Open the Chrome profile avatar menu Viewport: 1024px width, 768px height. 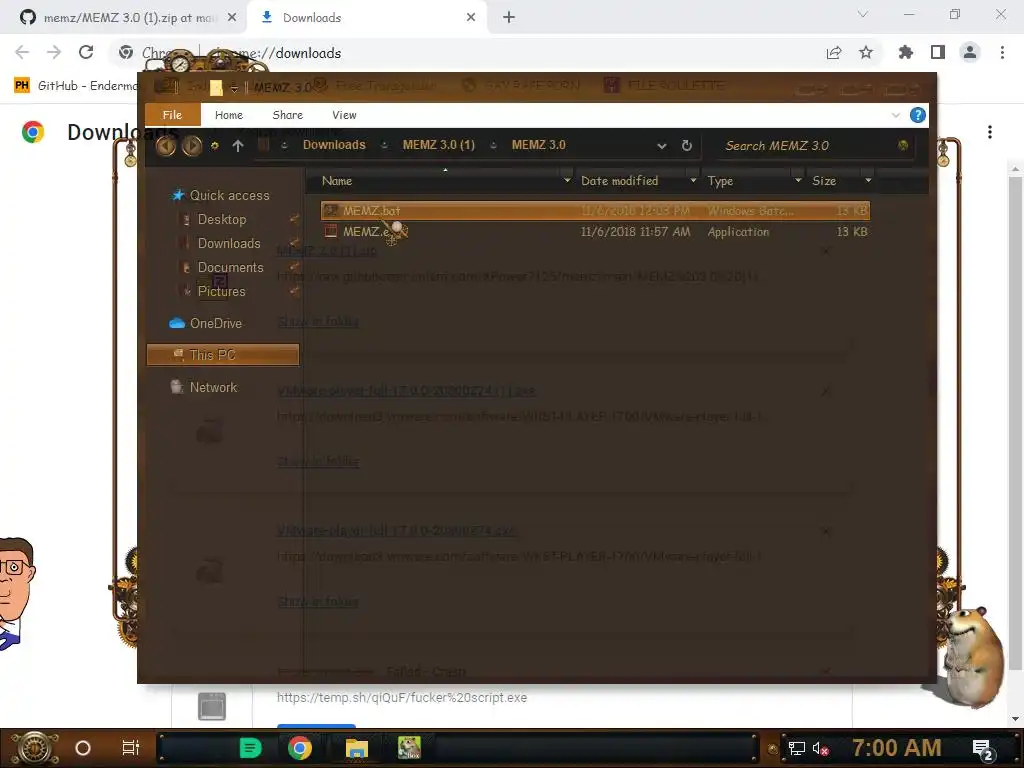coord(970,52)
